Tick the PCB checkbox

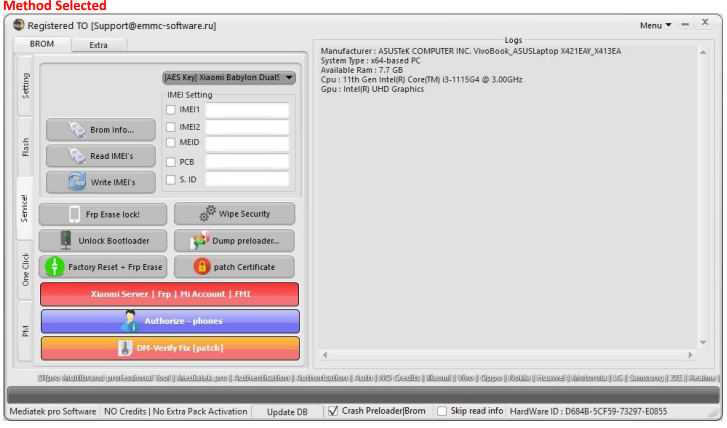pos(171,162)
